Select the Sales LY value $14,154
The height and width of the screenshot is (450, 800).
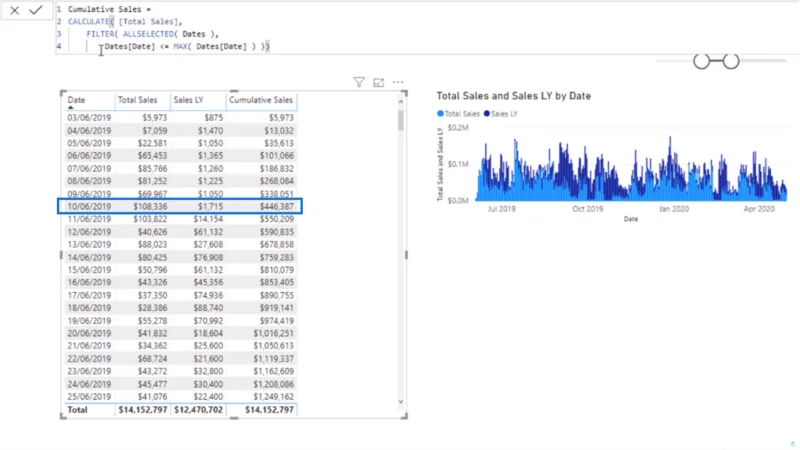pyautogui.click(x=208, y=219)
